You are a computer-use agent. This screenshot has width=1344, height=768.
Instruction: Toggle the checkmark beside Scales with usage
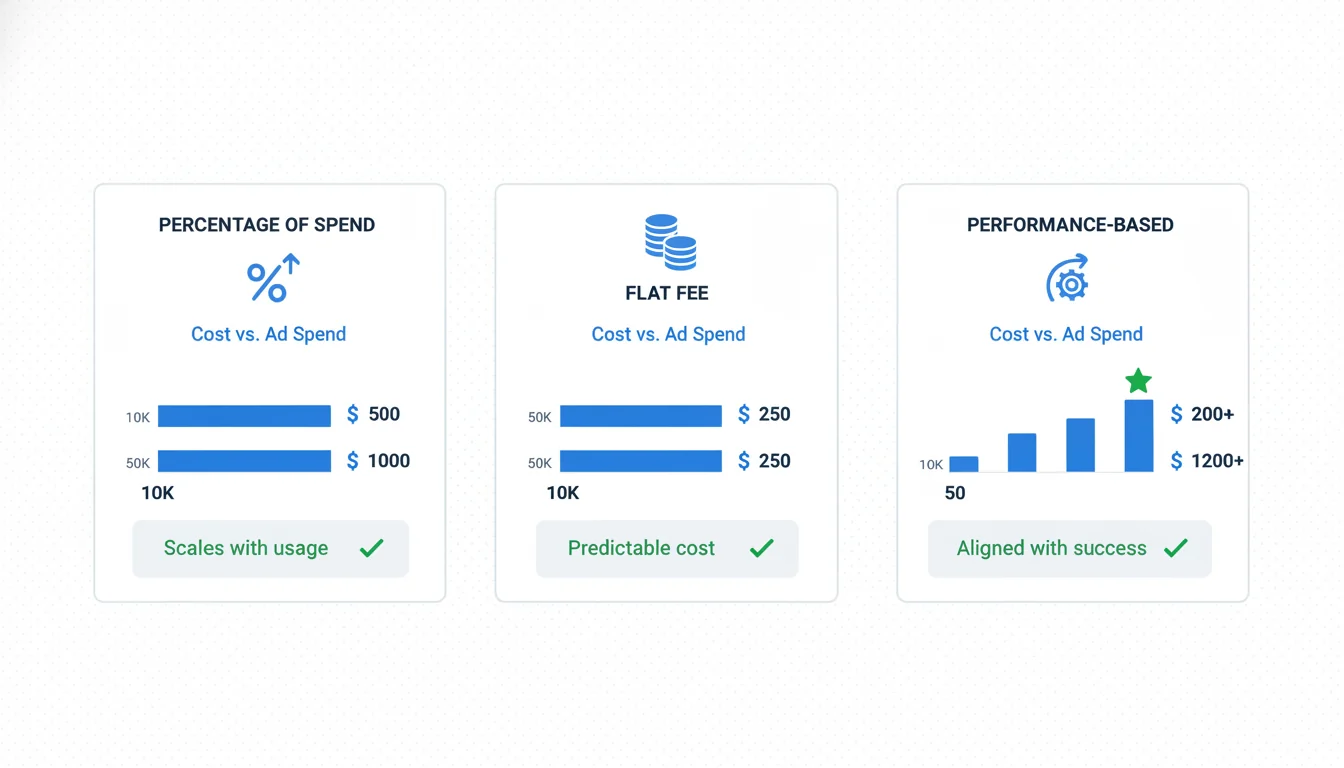click(372, 548)
